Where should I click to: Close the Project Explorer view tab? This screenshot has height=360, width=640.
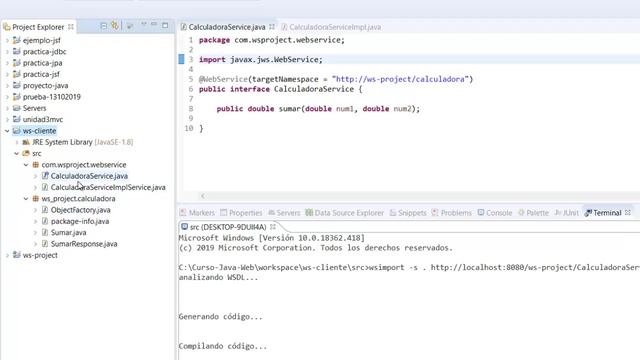pyautogui.click(x=71, y=27)
